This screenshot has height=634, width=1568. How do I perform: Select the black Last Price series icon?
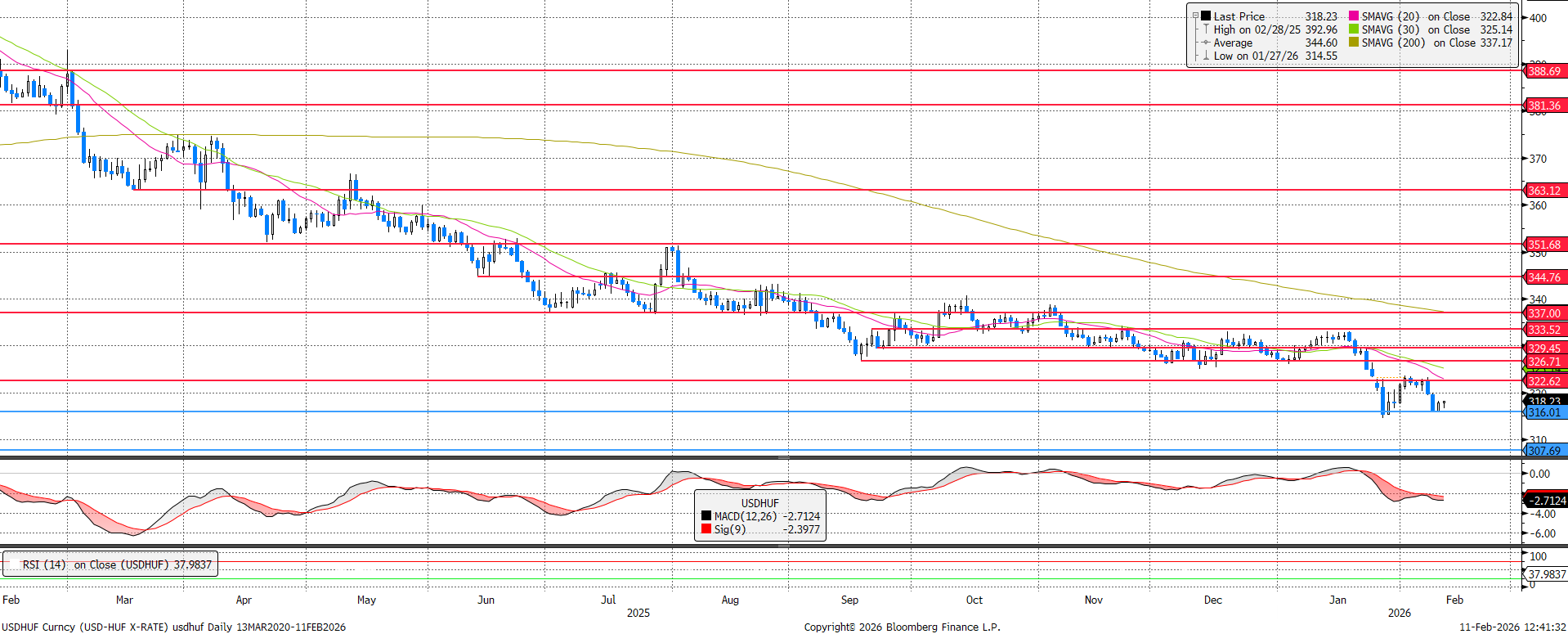[x=1206, y=16]
